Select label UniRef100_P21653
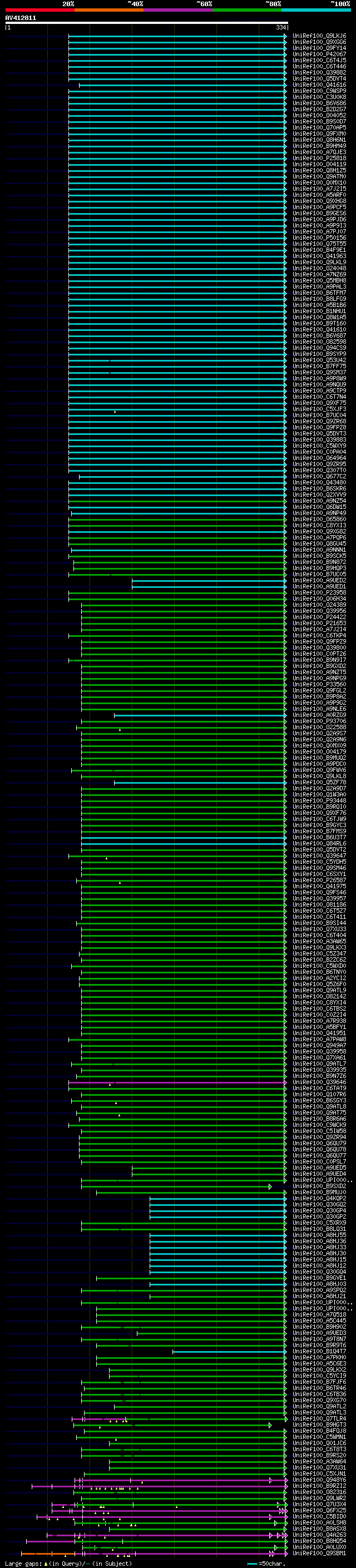This screenshot has height=1568, width=356. (319, 624)
